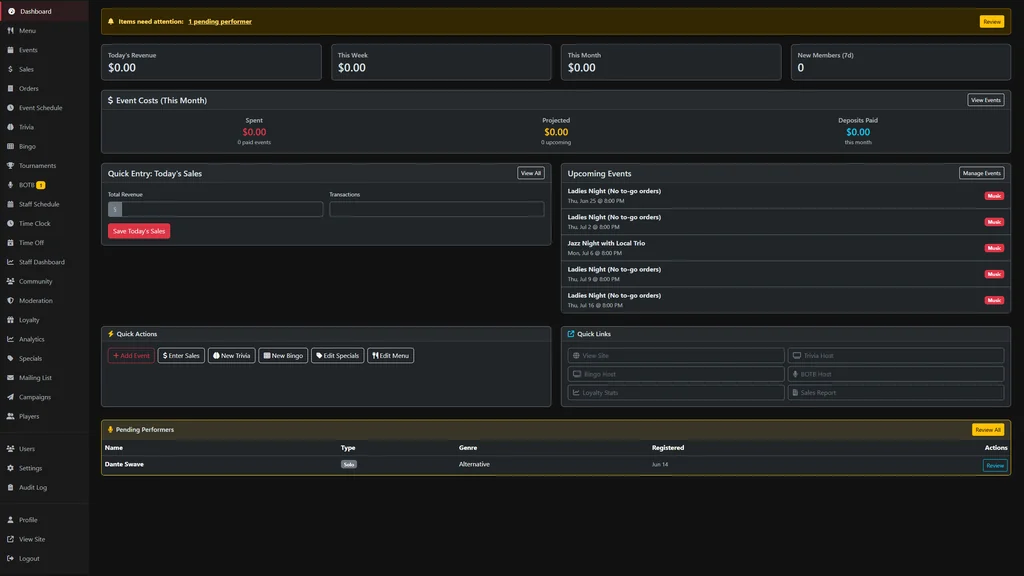Click the Staff Dashboard chart icon
The height and width of the screenshot is (576, 1024).
click(x=10, y=262)
